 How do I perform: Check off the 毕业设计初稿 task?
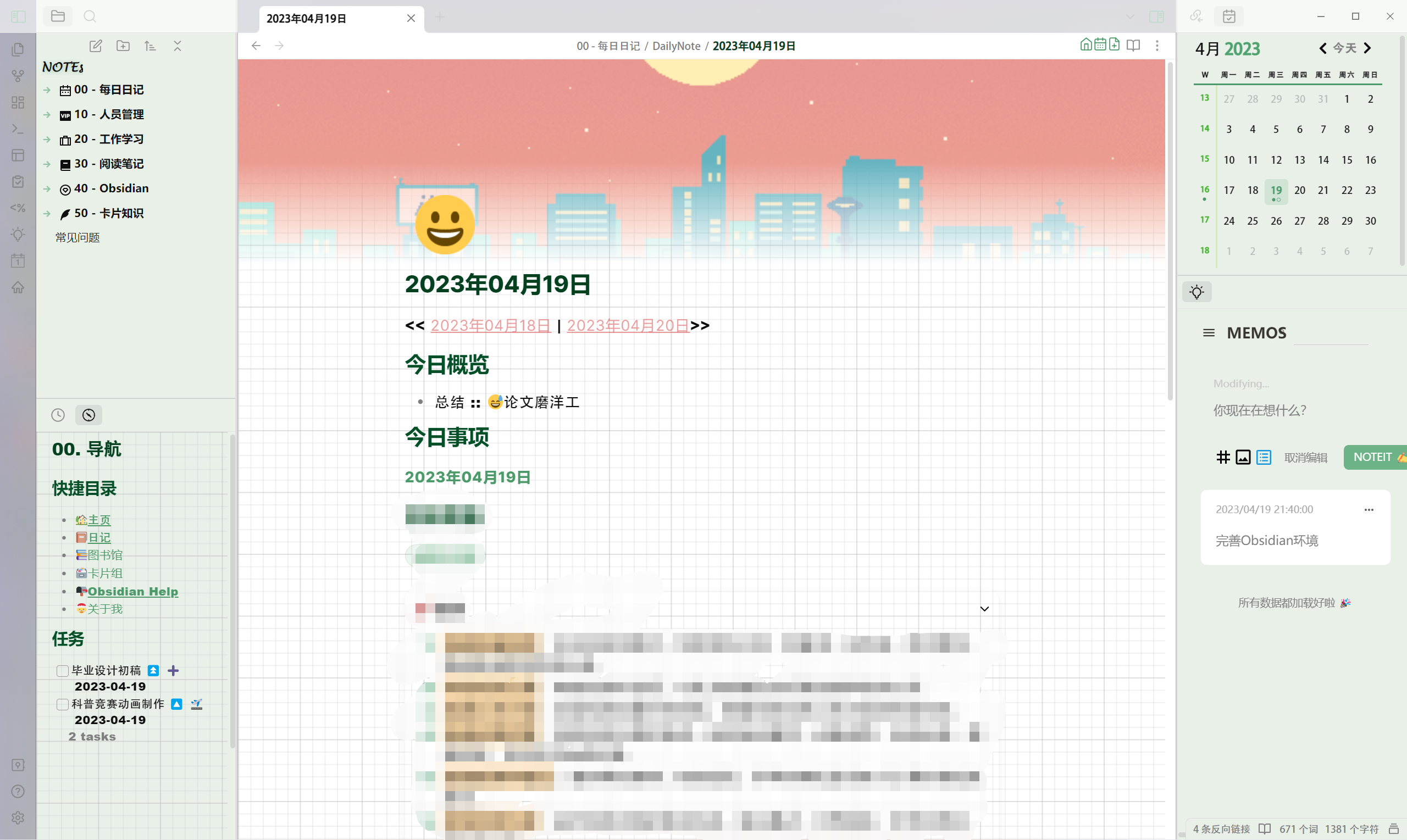pos(62,670)
